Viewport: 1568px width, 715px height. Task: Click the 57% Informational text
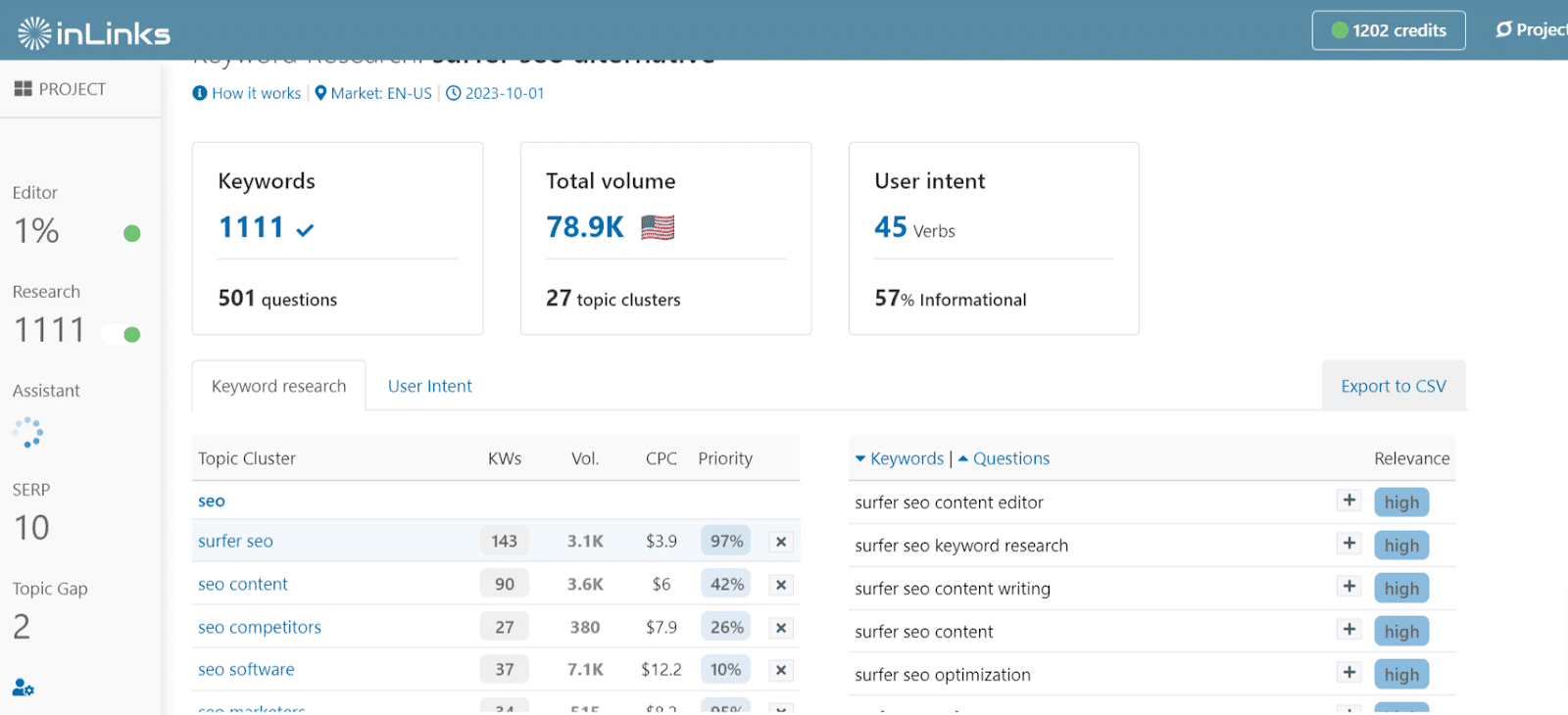(x=951, y=299)
